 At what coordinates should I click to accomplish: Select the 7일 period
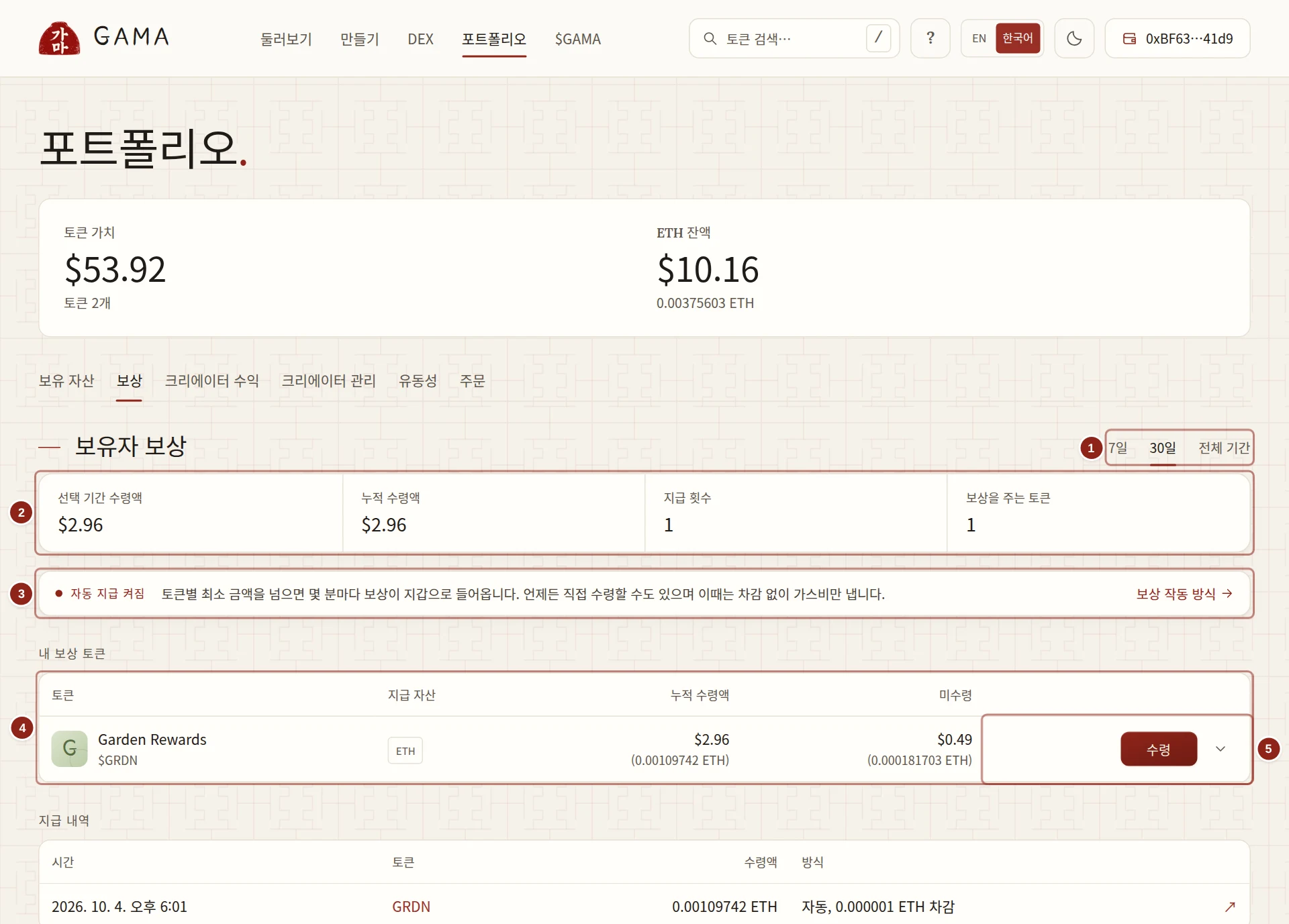click(x=1118, y=448)
